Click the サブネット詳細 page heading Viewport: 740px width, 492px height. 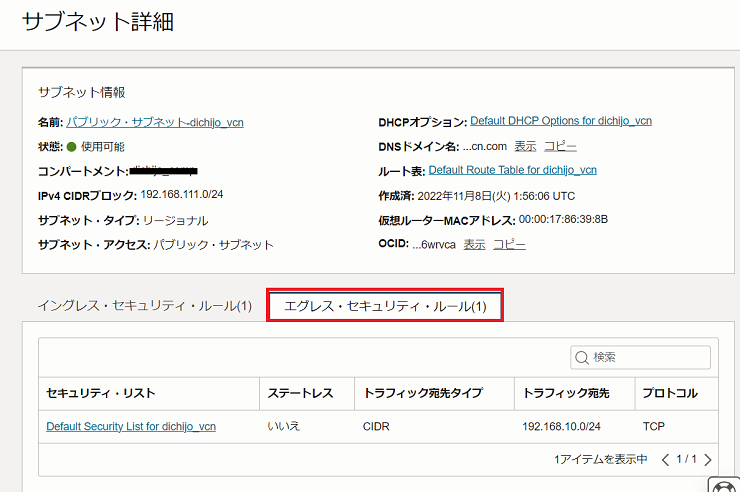click(98, 22)
